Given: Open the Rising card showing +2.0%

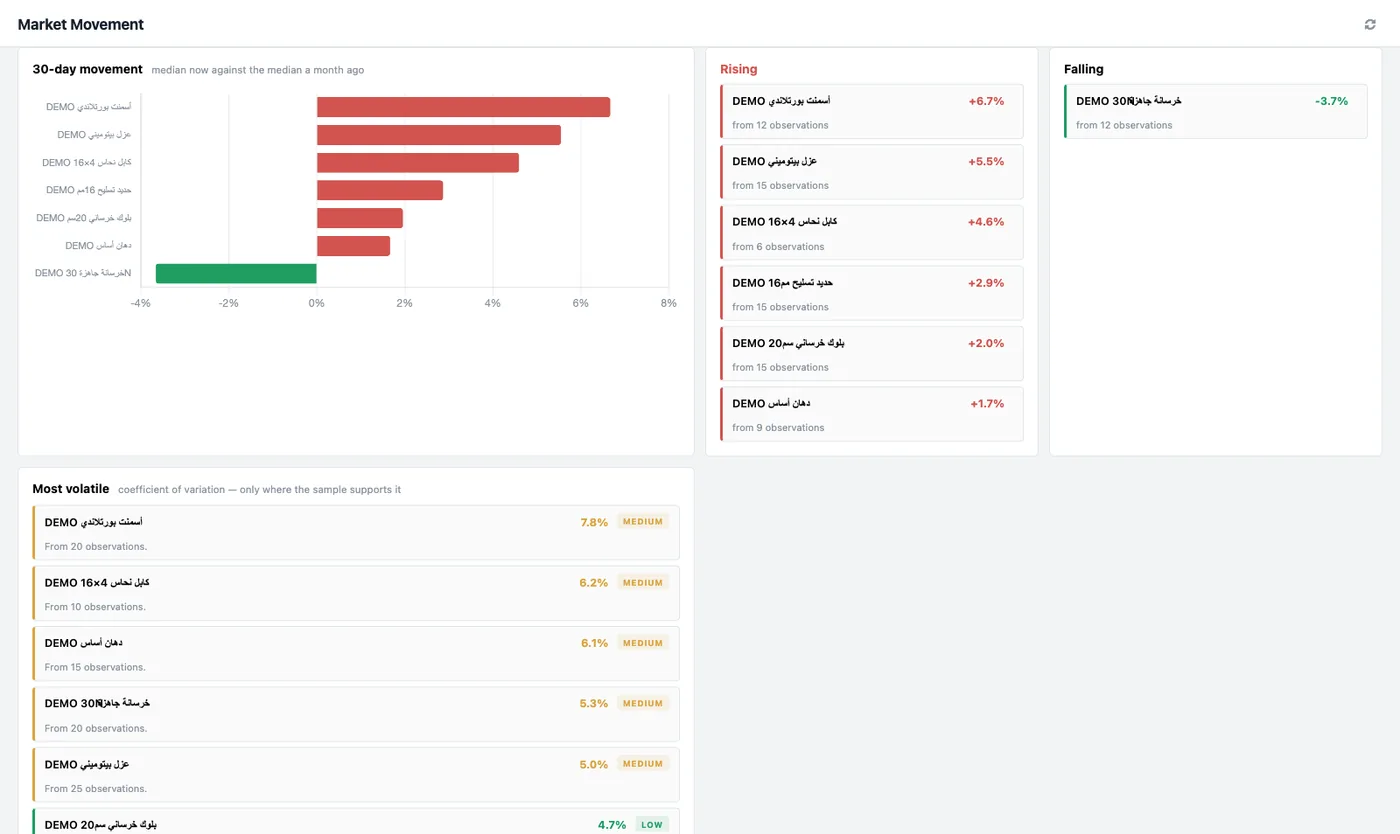Looking at the screenshot, I should [871, 353].
